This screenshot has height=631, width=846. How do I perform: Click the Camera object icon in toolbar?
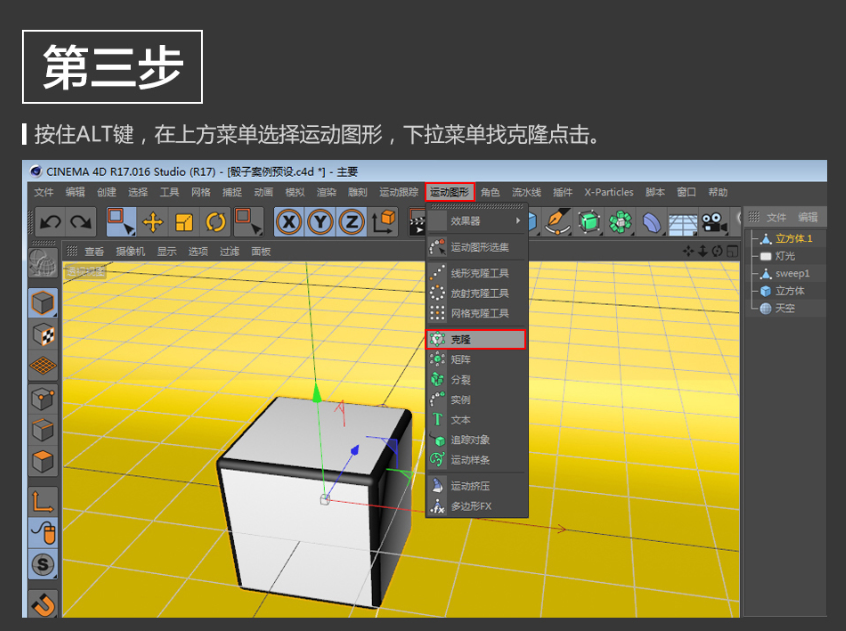713,221
